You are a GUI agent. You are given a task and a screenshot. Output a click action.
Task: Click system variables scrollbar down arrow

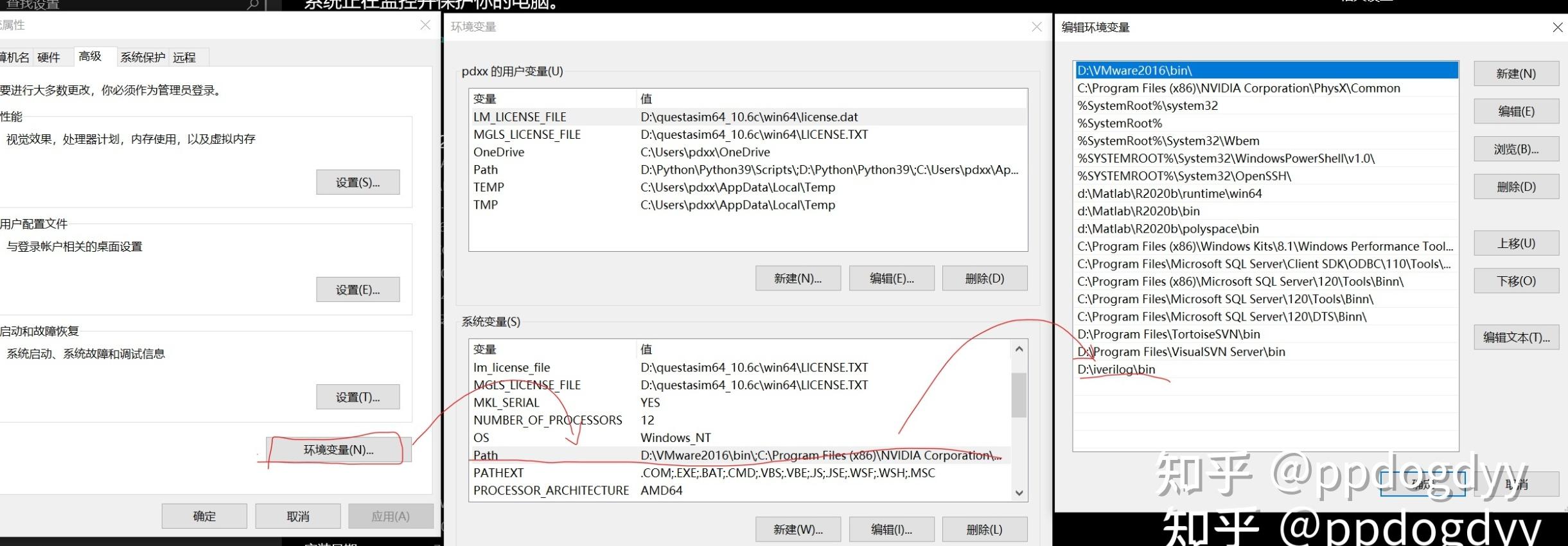click(x=1019, y=493)
